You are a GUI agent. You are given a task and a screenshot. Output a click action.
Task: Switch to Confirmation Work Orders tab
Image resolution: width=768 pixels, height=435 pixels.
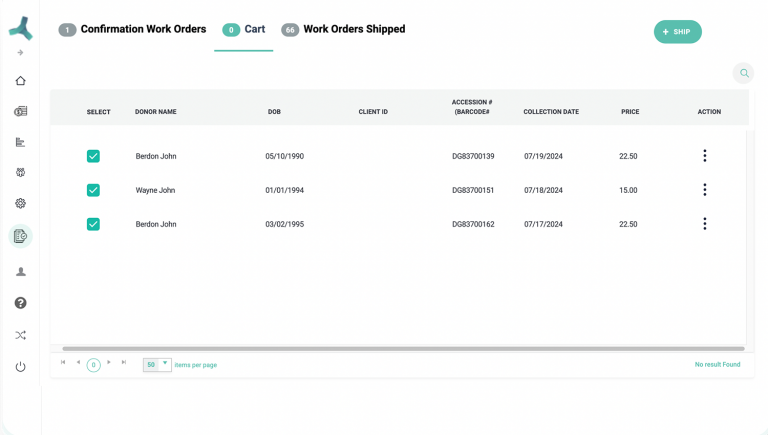142,30
